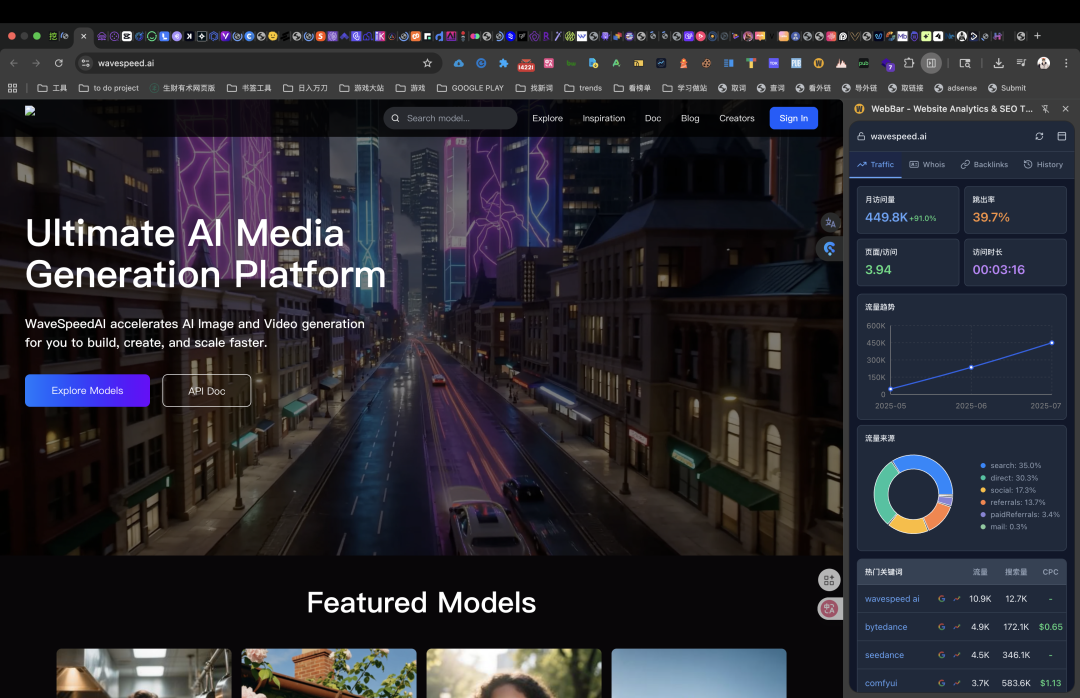This screenshot has width=1080, height=698.
Task: Open the browser Extensions puzzle icon
Action: click(908, 63)
